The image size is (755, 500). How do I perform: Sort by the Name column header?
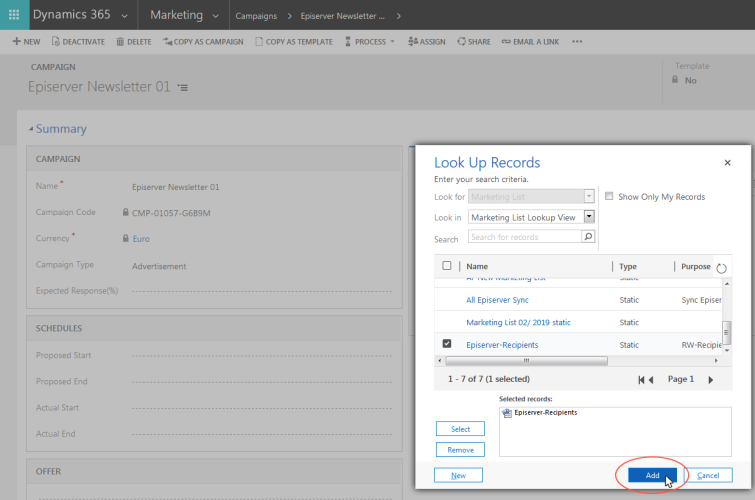(477, 266)
